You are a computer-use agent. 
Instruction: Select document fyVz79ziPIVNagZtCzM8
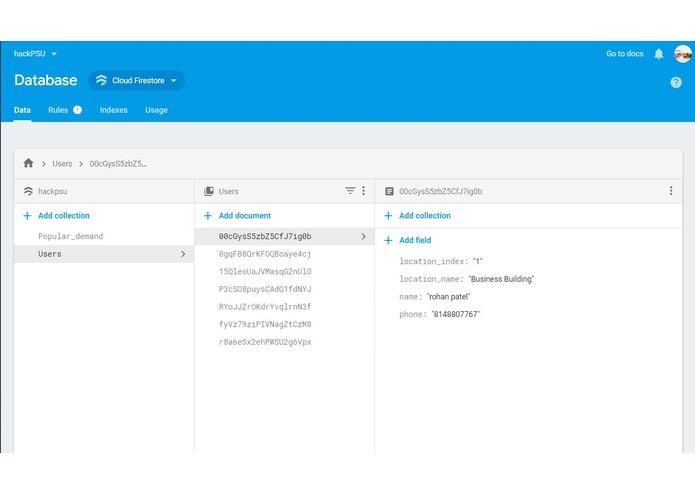pos(265,324)
